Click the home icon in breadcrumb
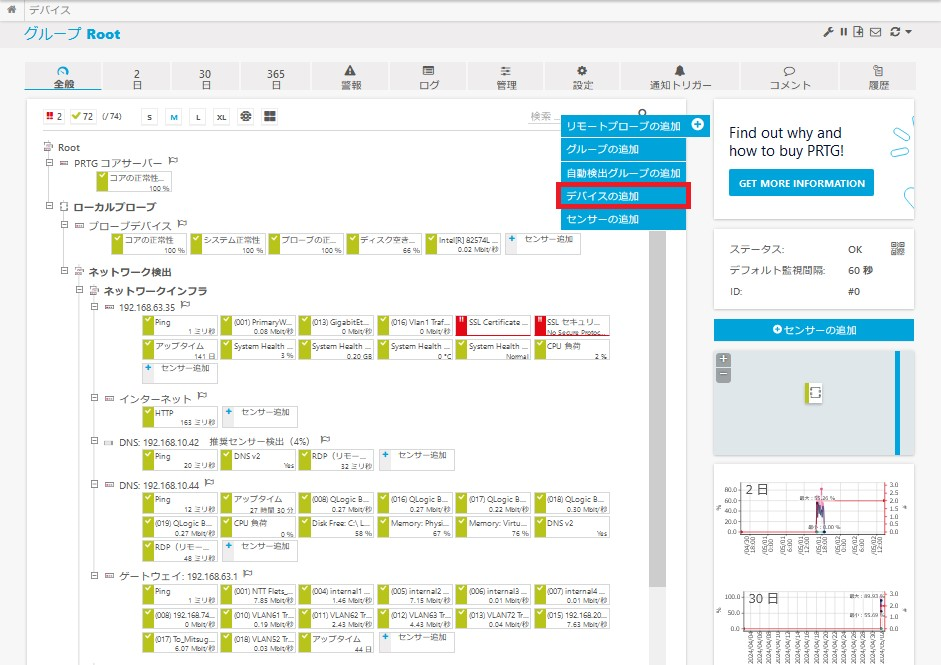Viewport: 941px width, 665px height. click(x=11, y=10)
